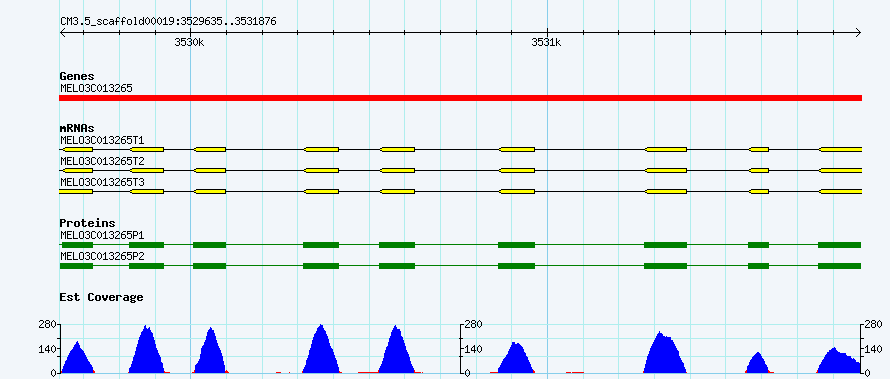Click the MELO3C013265P1 protein label
890x379 pixels.
tap(102, 235)
